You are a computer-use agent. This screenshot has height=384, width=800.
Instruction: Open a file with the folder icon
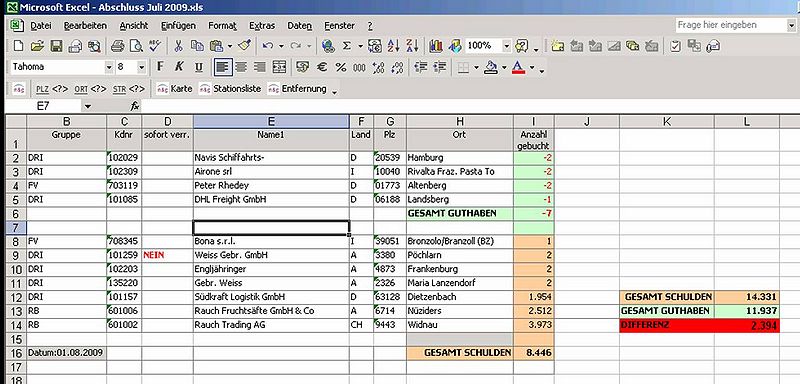(37, 46)
